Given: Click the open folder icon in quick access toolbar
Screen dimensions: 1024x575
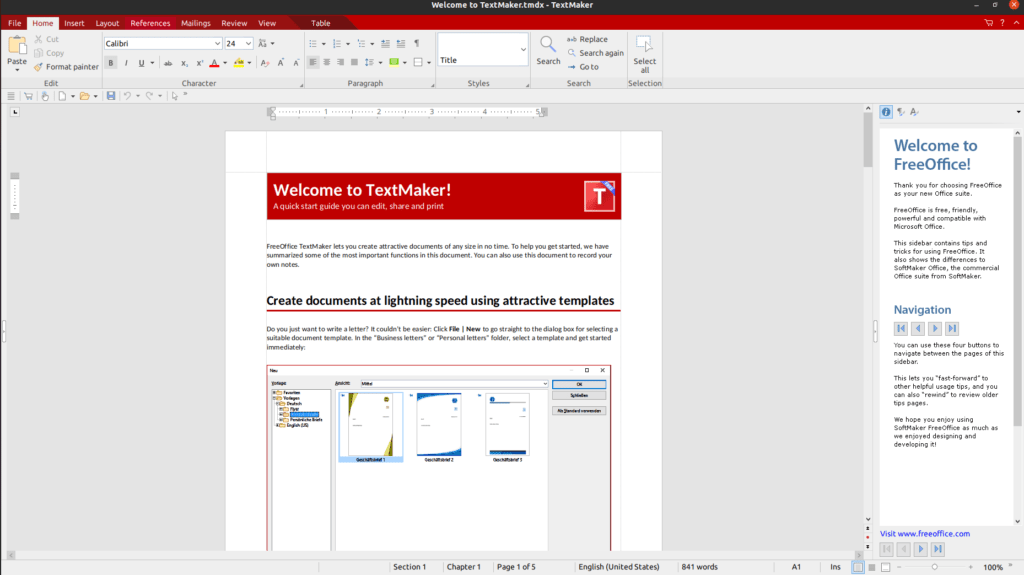Looking at the screenshot, I should click(84, 96).
